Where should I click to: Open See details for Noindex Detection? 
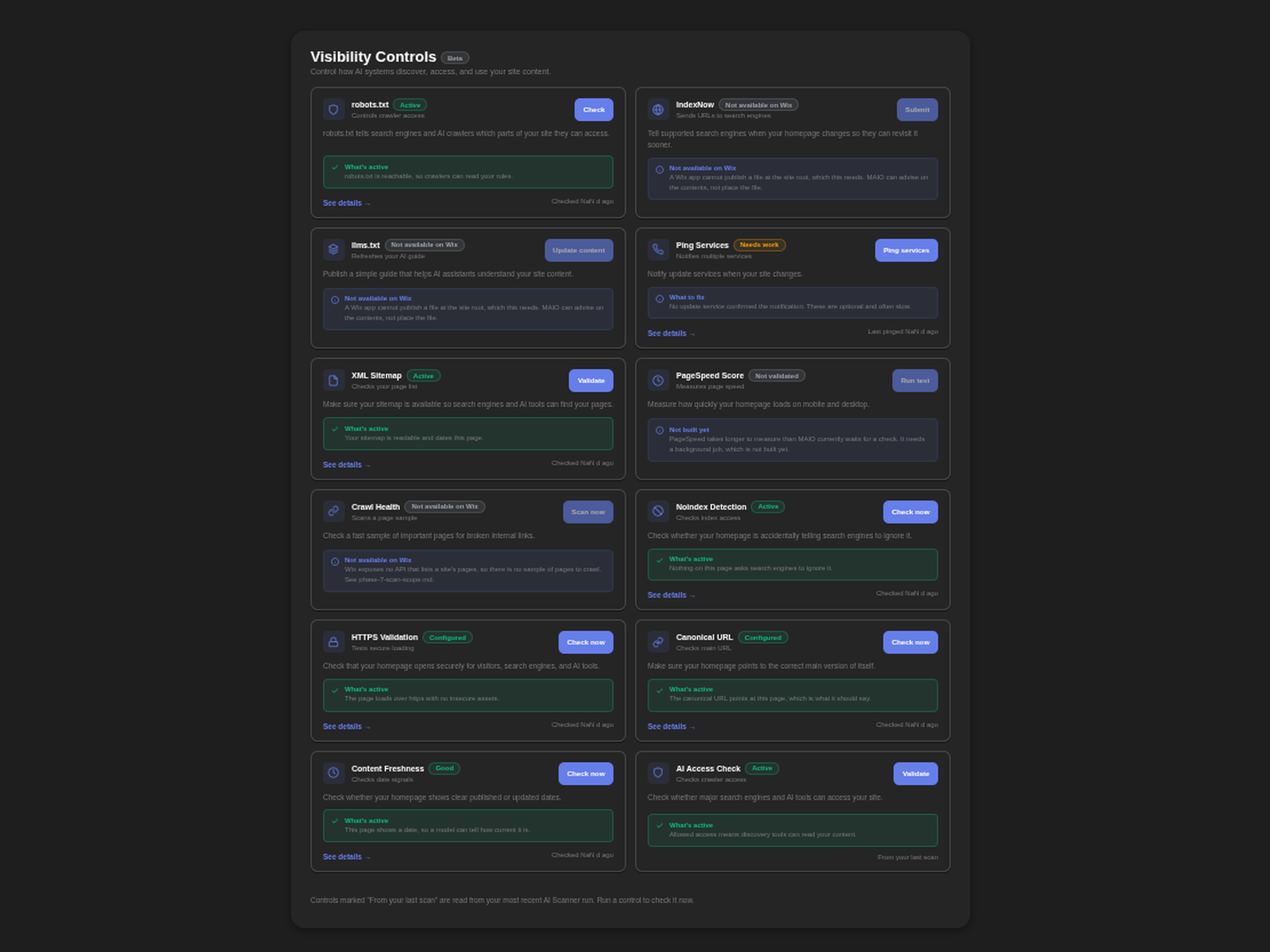[x=672, y=595]
